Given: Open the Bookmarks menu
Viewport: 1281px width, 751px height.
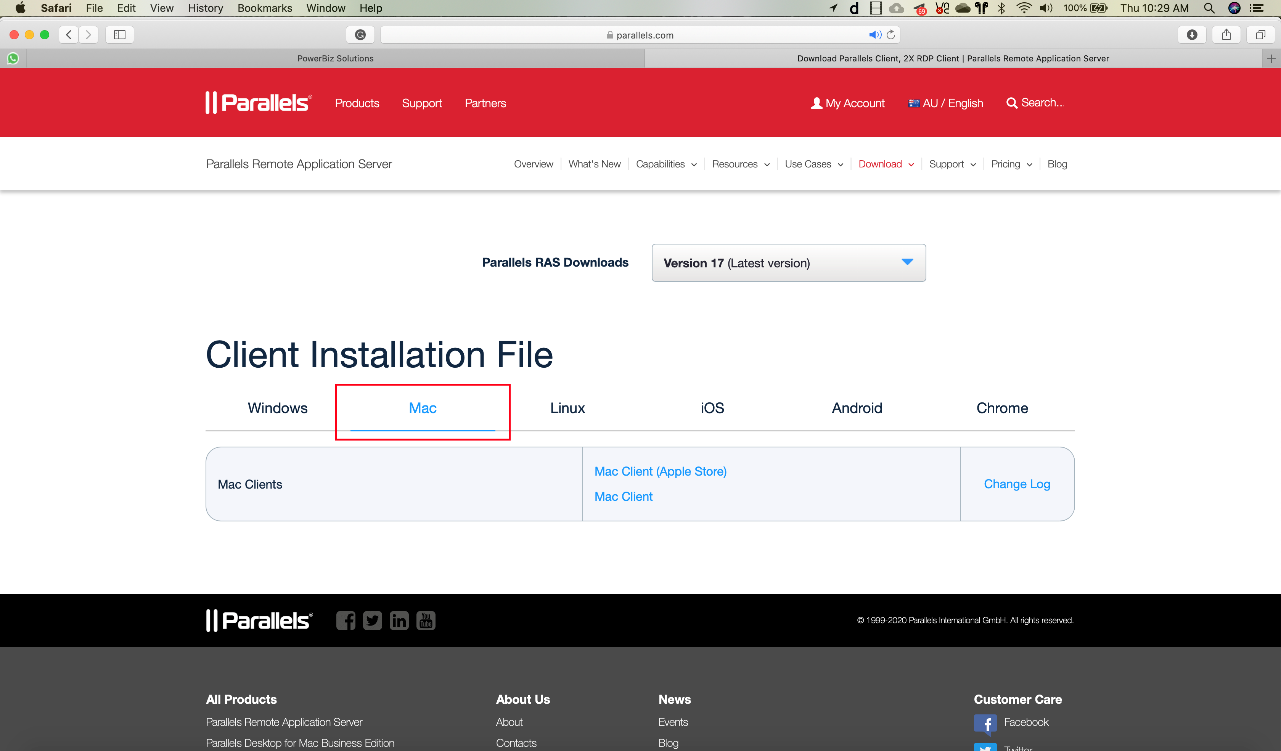Looking at the screenshot, I should pyautogui.click(x=264, y=8).
